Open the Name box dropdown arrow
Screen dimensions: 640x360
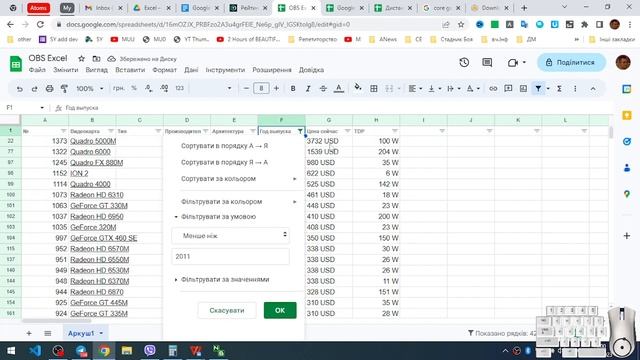pos(42,108)
